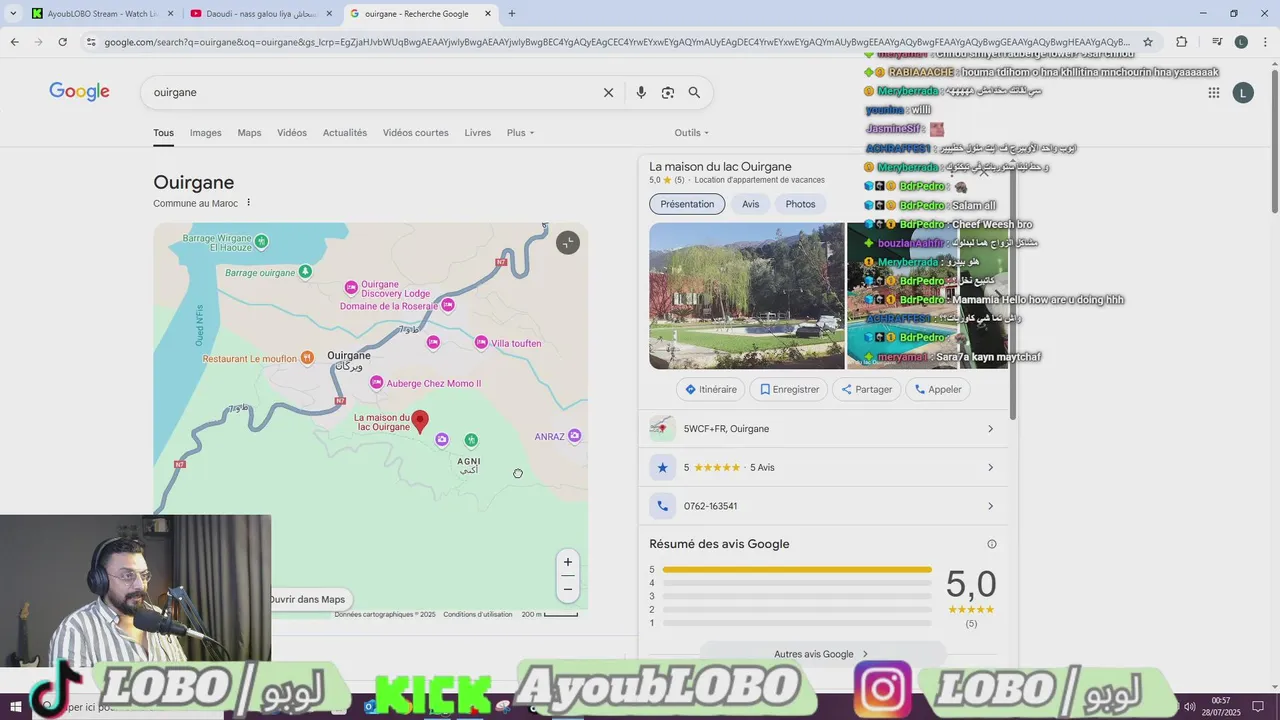
Task: Select the Avis tab in place panel
Action: tap(751, 204)
